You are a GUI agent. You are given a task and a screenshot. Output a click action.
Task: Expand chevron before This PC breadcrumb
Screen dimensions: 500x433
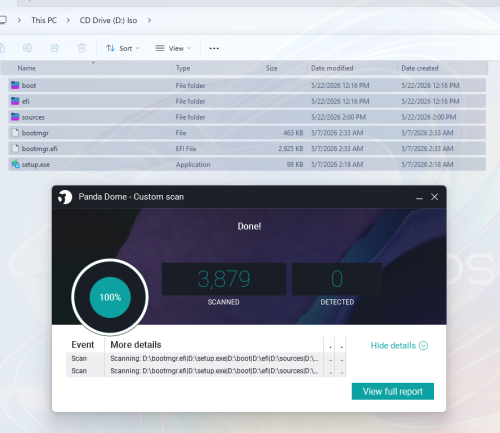(19, 20)
